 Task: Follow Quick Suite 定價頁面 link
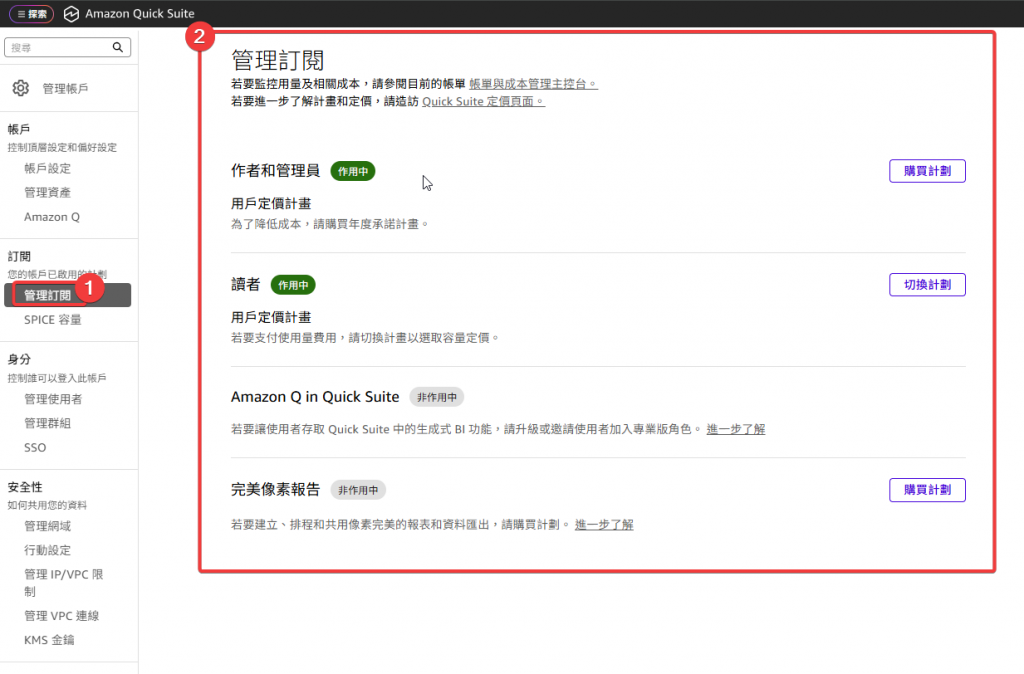pos(483,101)
